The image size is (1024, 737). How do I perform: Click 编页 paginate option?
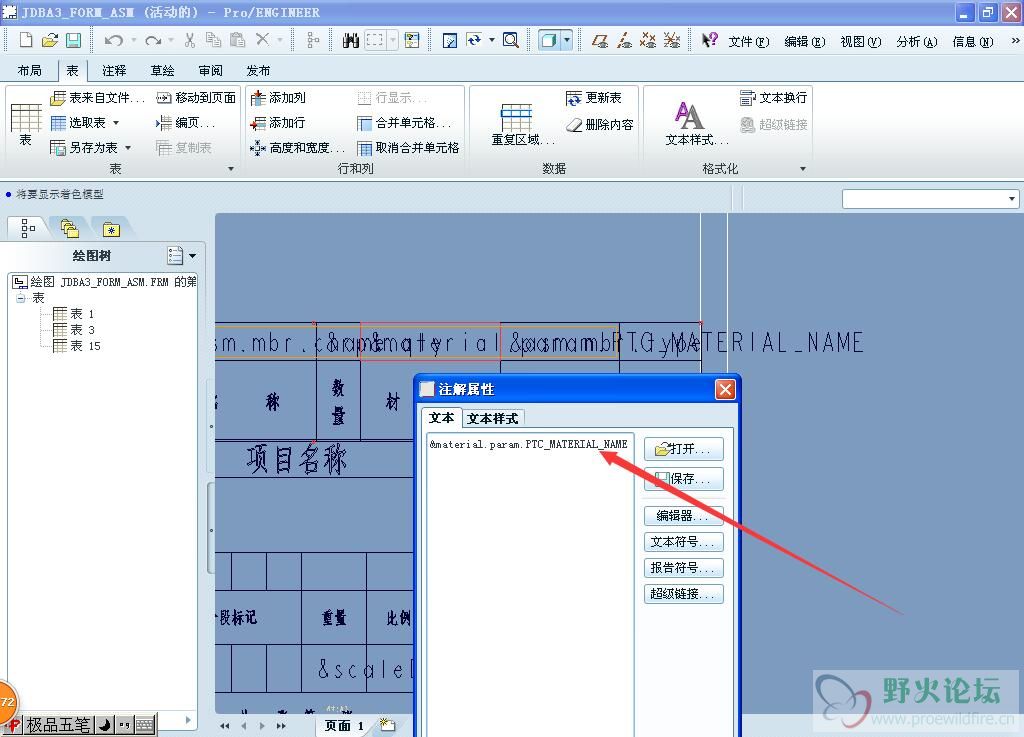(185, 123)
